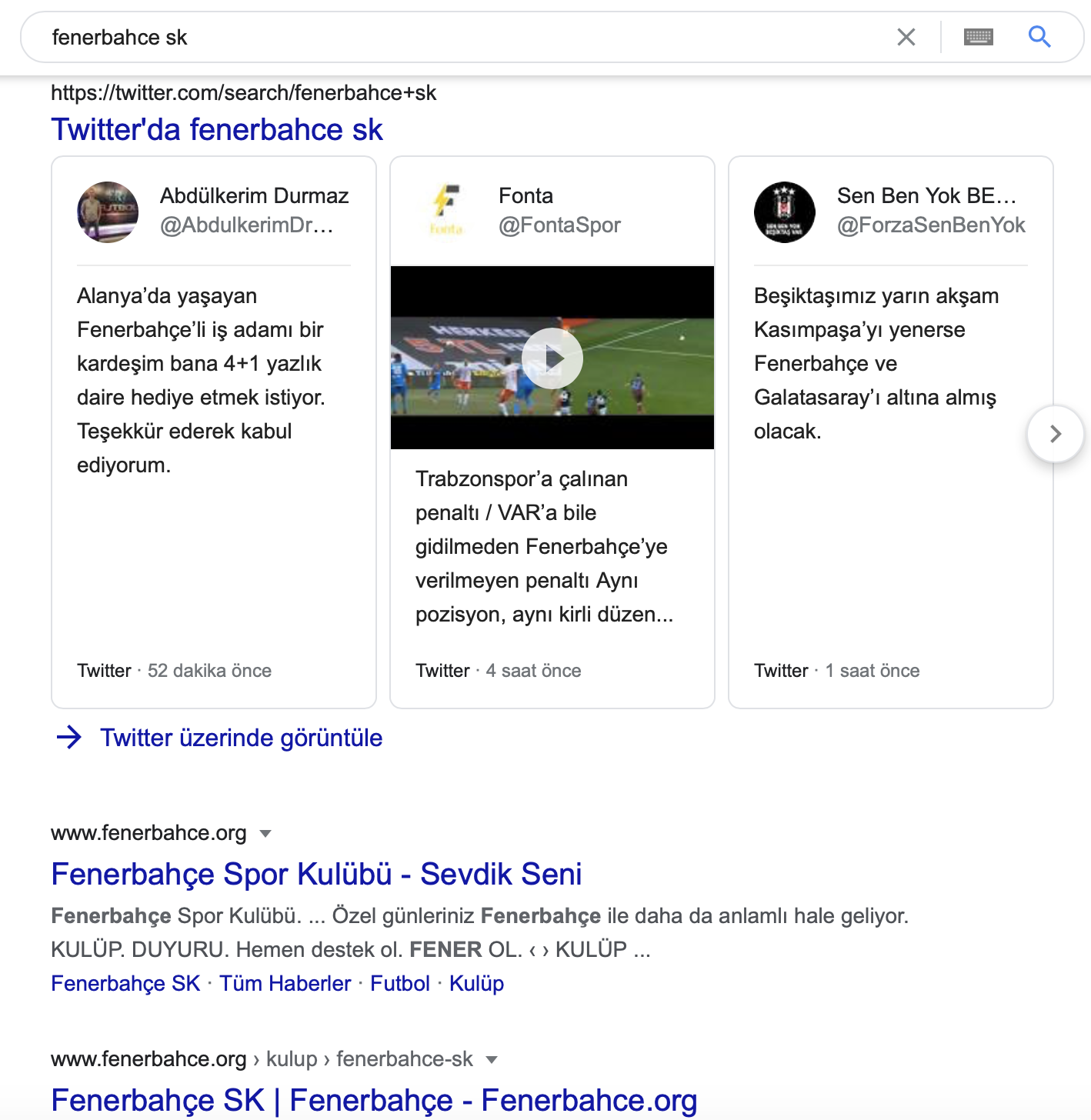Open Twitter üzerinde görüntüle link
Image resolution: width=1091 pixels, height=1120 pixels.
(242, 738)
